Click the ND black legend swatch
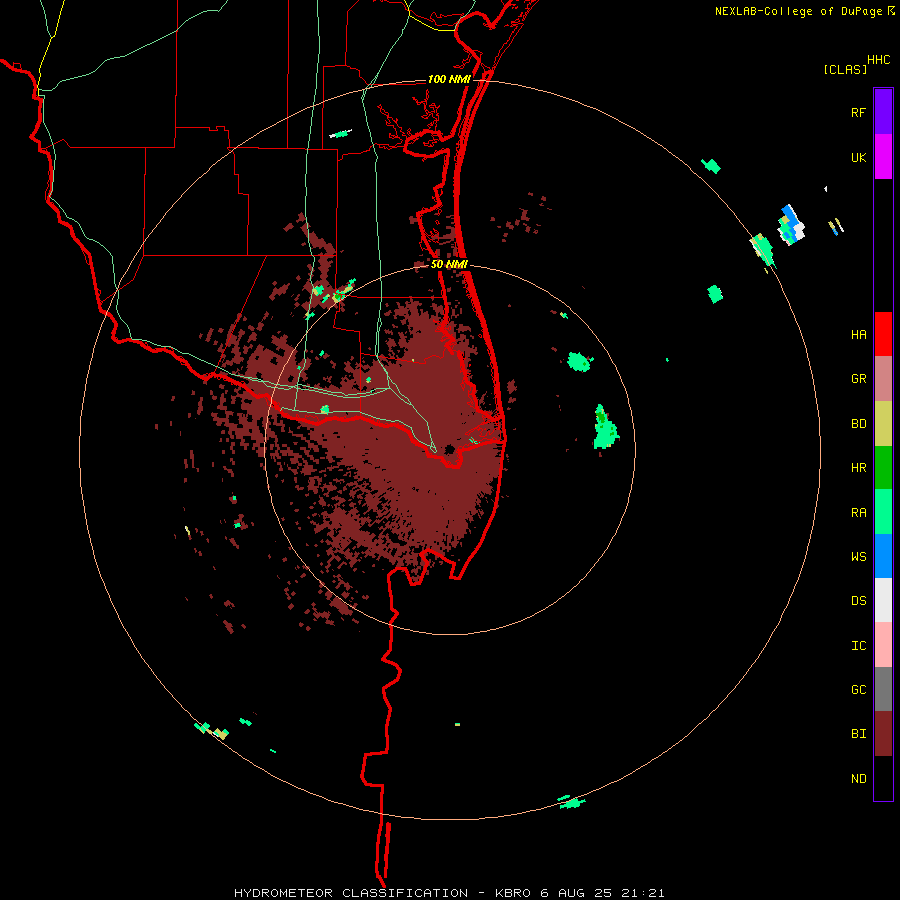 [883, 778]
